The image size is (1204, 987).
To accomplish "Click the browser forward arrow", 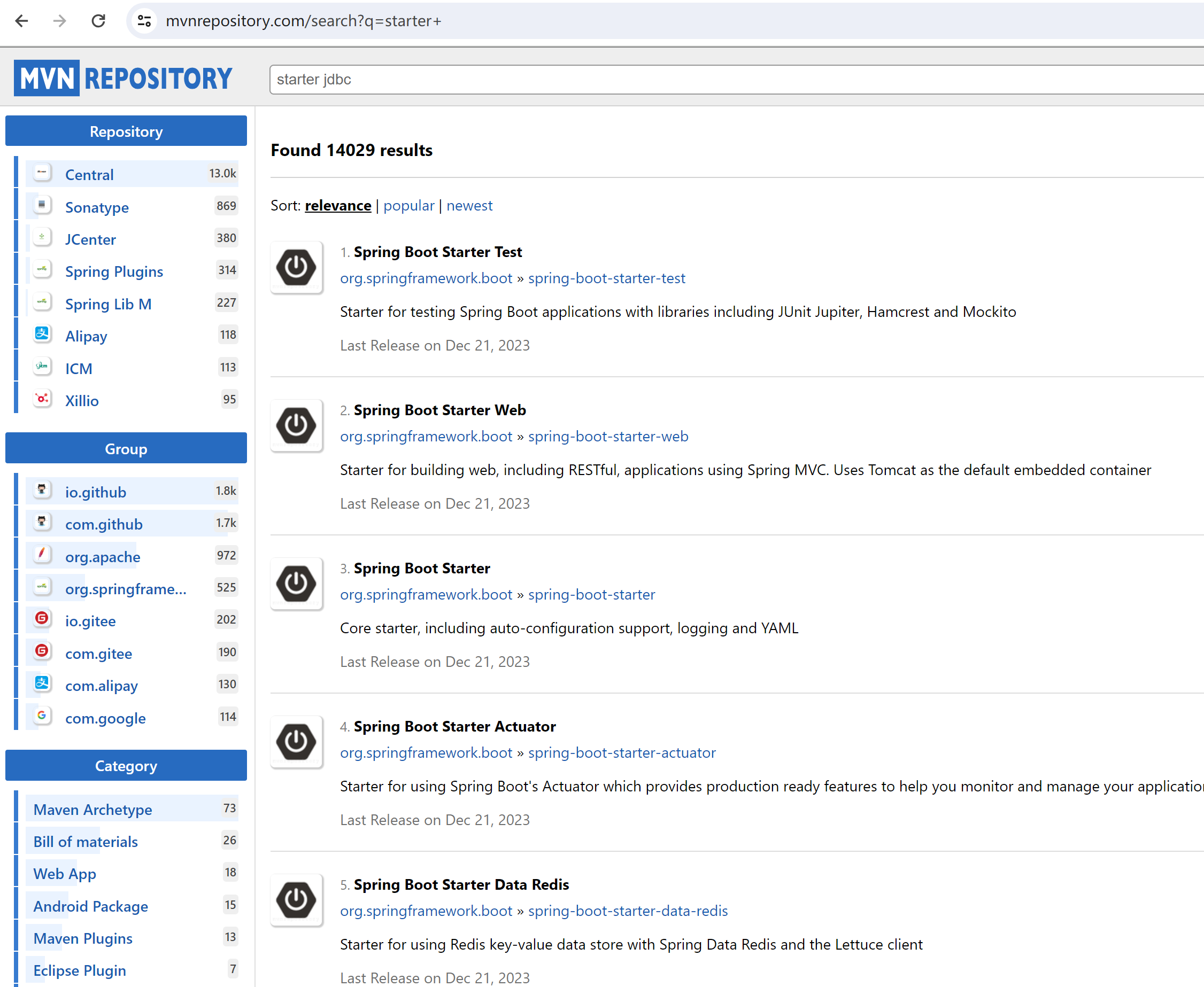I will click(60, 21).
